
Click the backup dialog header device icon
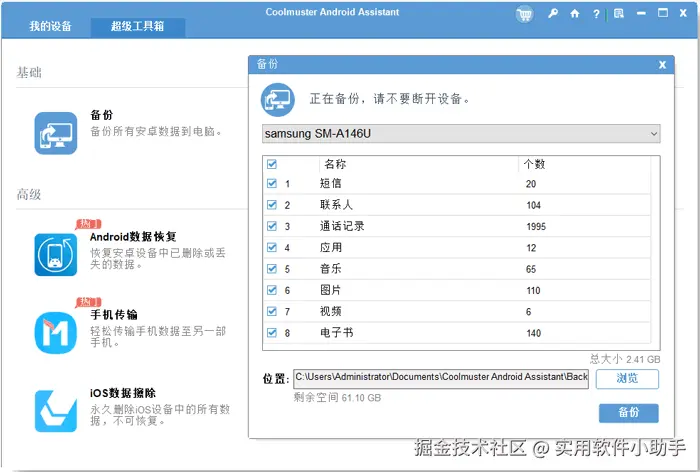pos(278,100)
